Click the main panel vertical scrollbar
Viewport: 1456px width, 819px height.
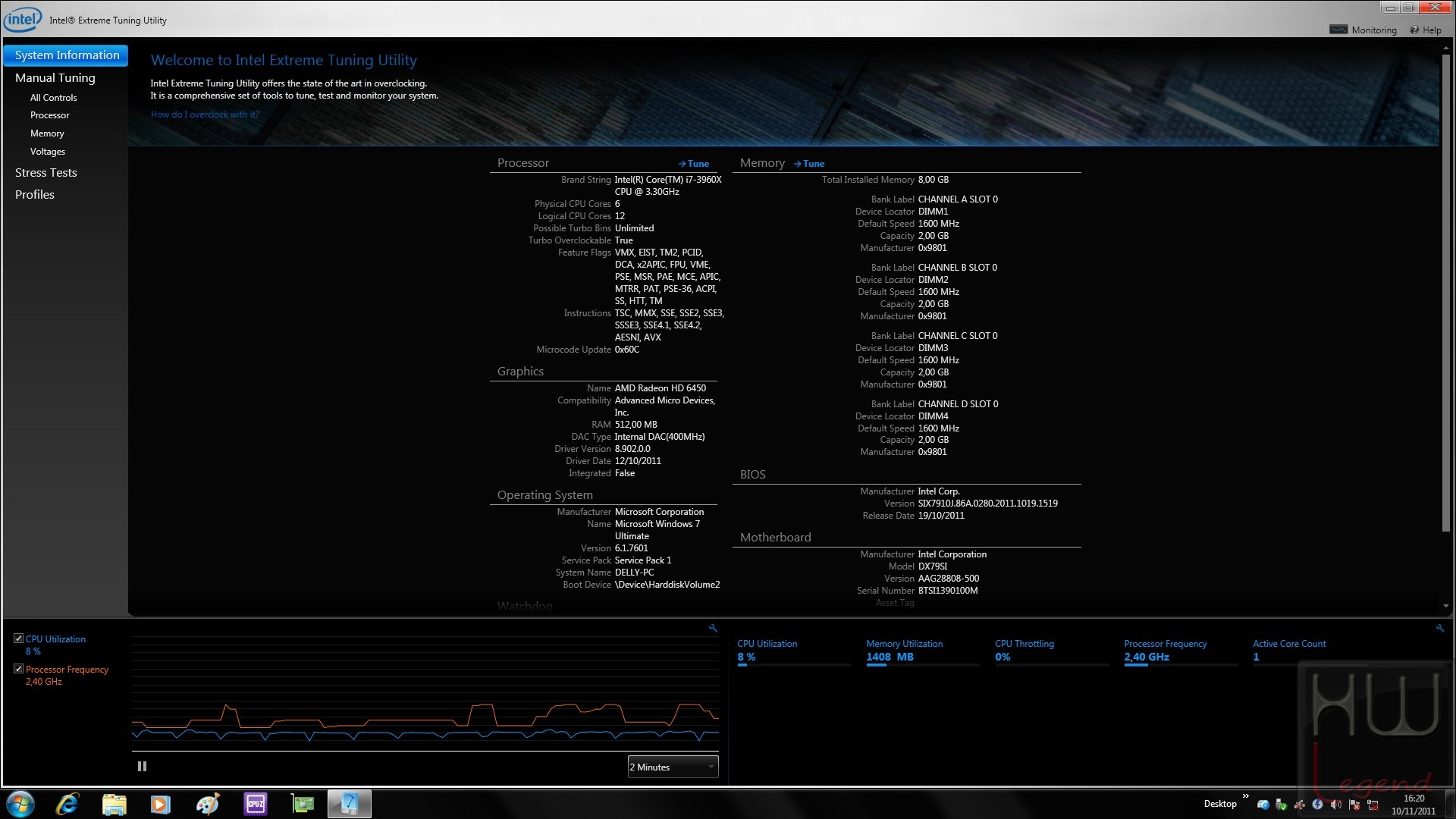(1446, 292)
